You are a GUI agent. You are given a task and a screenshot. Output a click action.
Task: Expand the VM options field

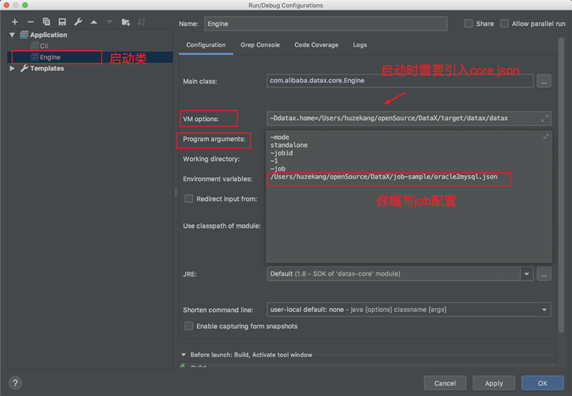(x=545, y=119)
